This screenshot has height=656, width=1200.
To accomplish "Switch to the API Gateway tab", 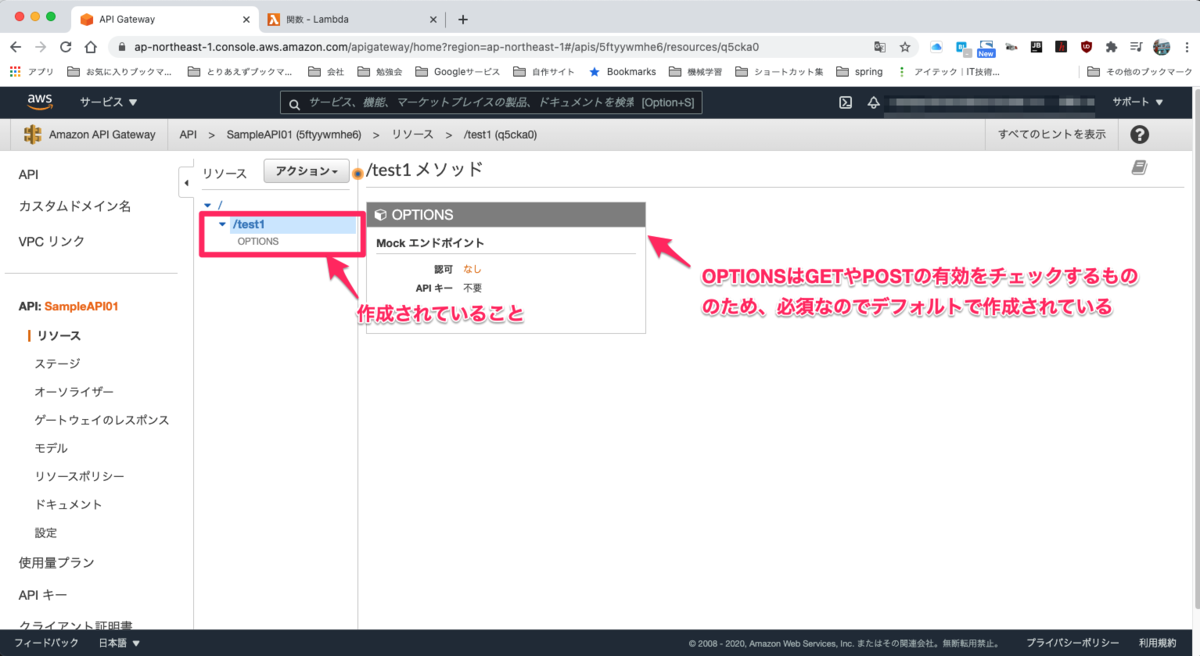I will pyautogui.click(x=150, y=18).
